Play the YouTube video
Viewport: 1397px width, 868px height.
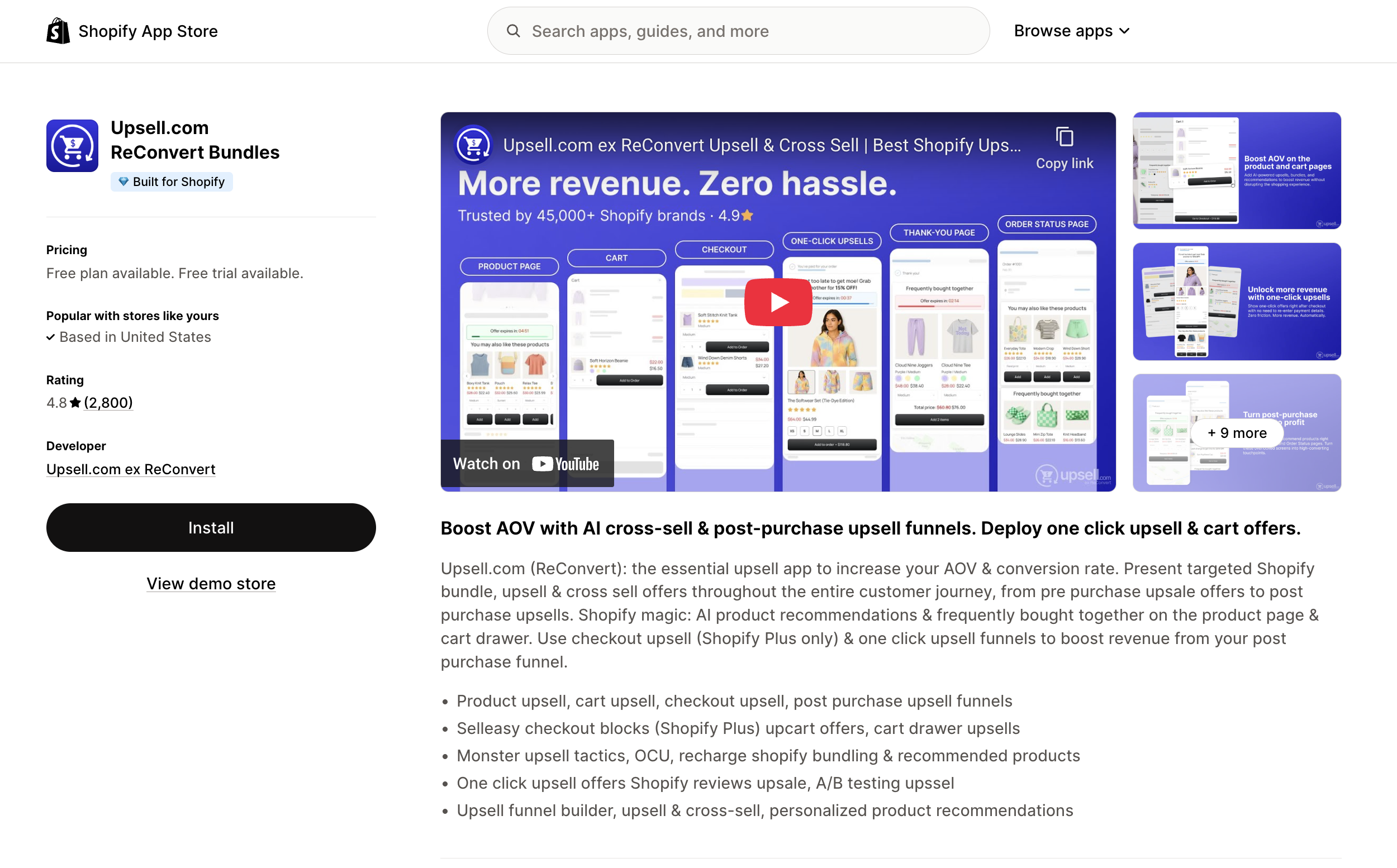778,302
